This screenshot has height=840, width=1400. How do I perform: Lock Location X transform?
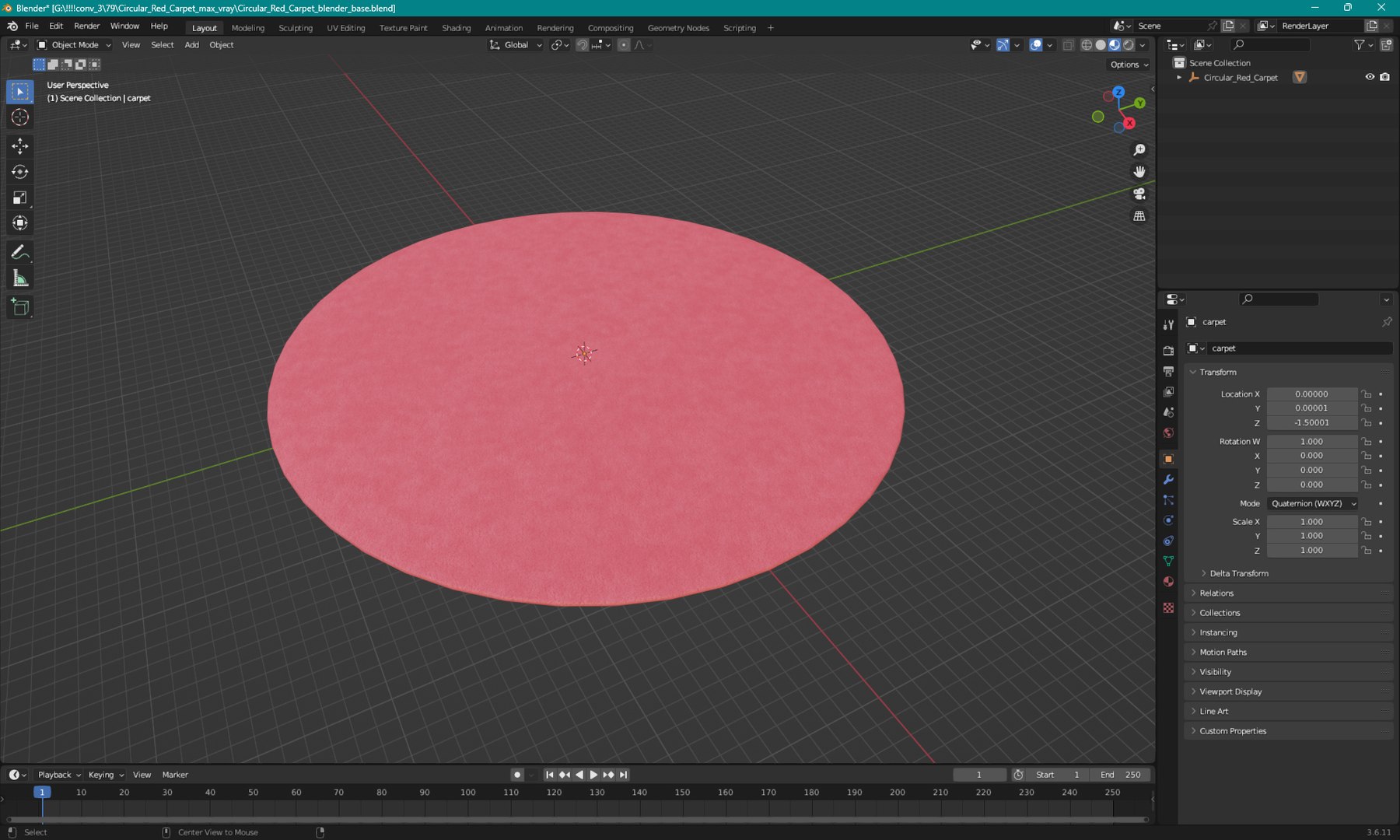(x=1367, y=394)
